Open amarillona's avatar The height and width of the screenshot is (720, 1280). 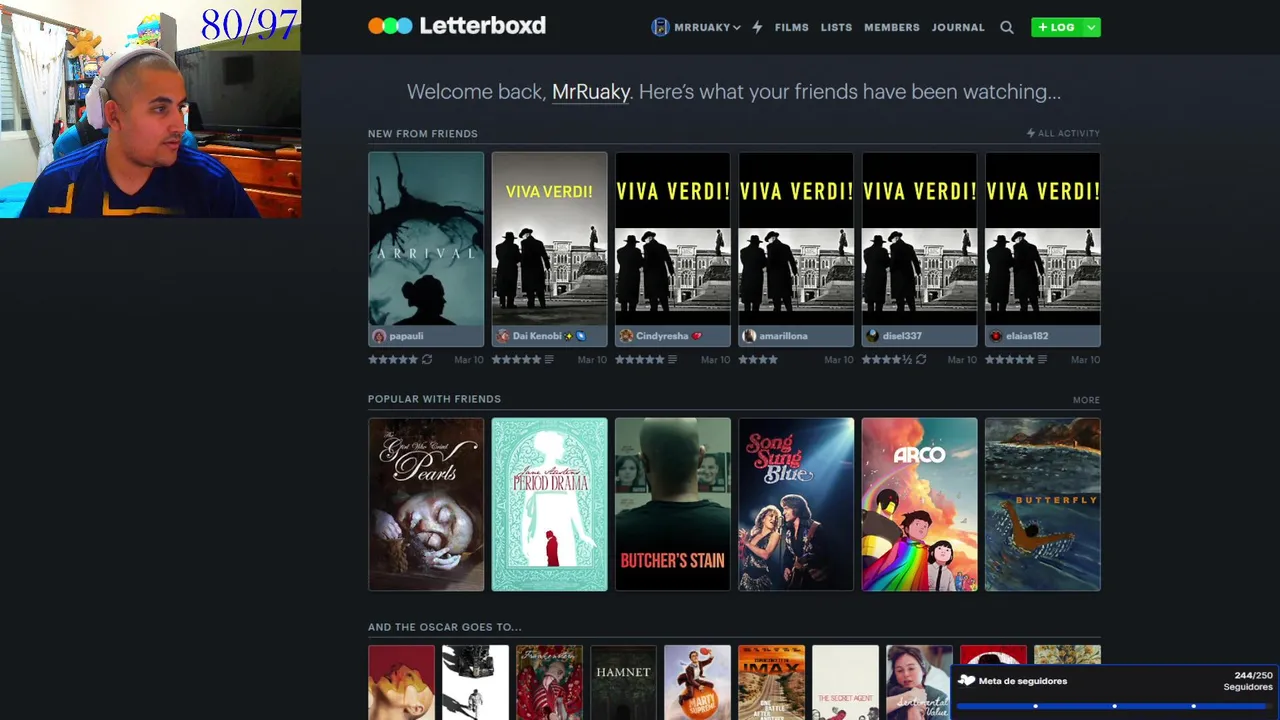coord(749,336)
